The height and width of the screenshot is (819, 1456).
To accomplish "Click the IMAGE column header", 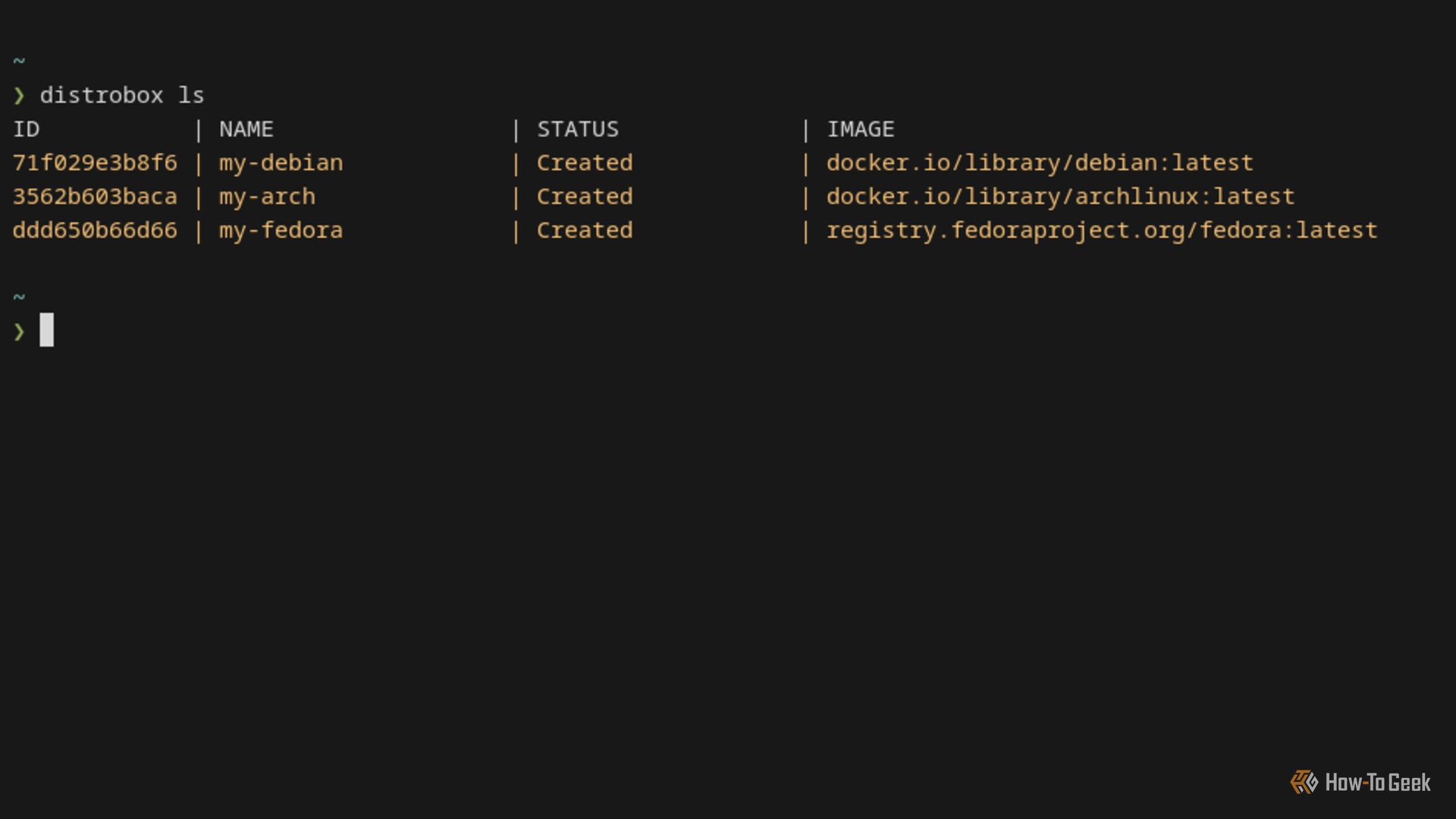I will (861, 130).
